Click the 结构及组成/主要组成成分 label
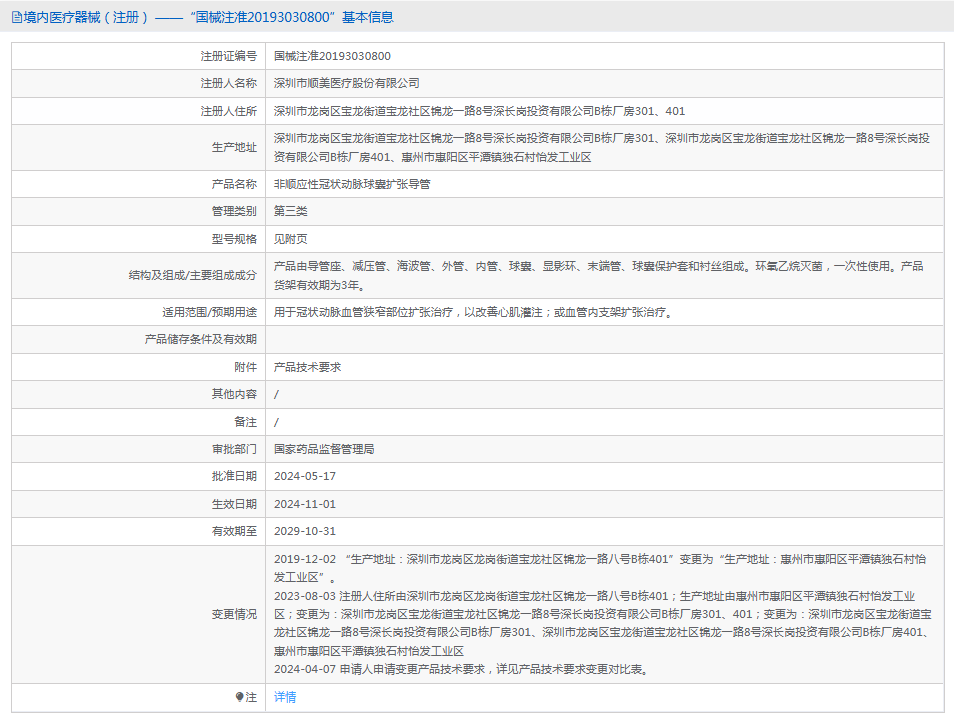Image resolution: width=954 pixels, height=718 pixels. 193,275
